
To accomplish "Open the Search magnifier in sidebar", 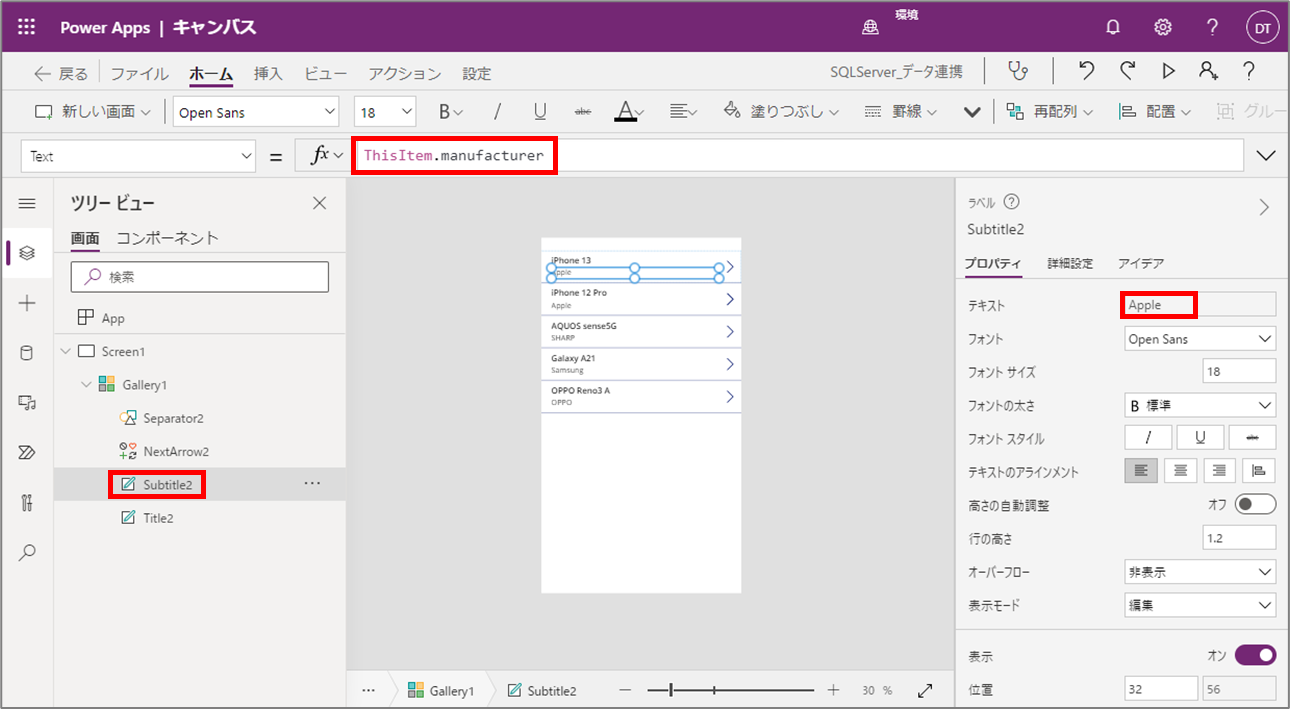I will click(27, 552).
